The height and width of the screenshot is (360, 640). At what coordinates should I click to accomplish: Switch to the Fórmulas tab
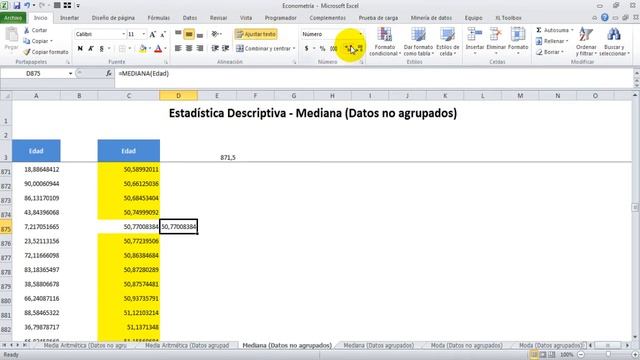click(158, 18)
